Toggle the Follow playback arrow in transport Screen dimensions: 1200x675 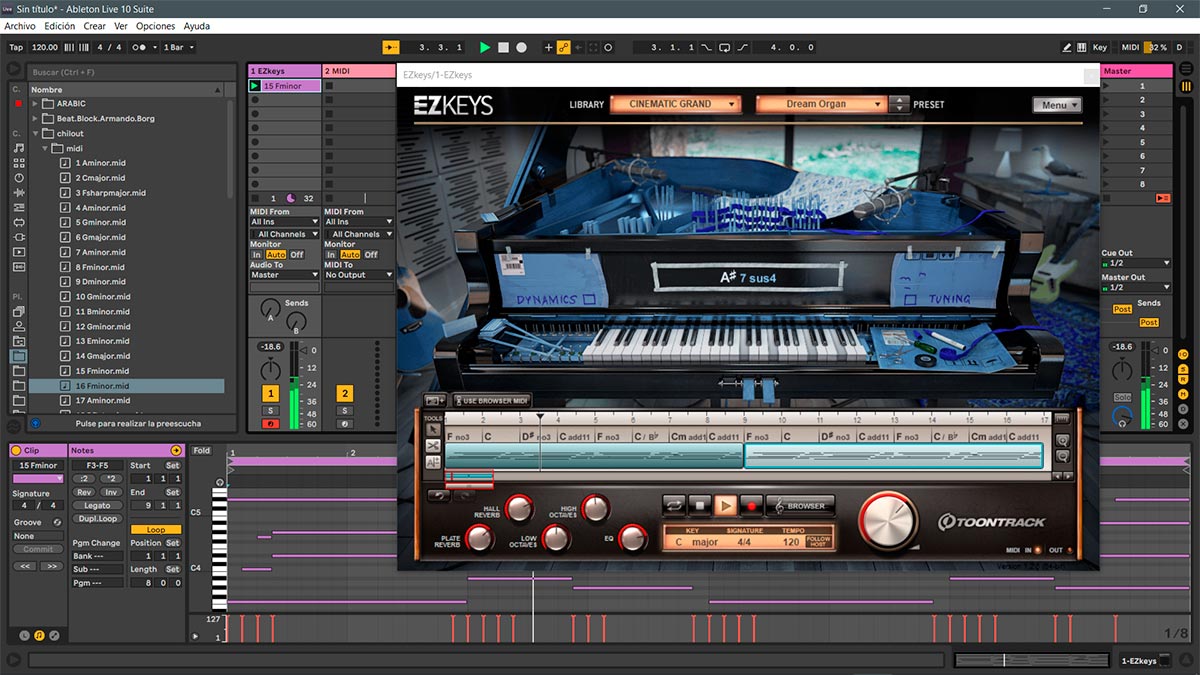[391, 47]
